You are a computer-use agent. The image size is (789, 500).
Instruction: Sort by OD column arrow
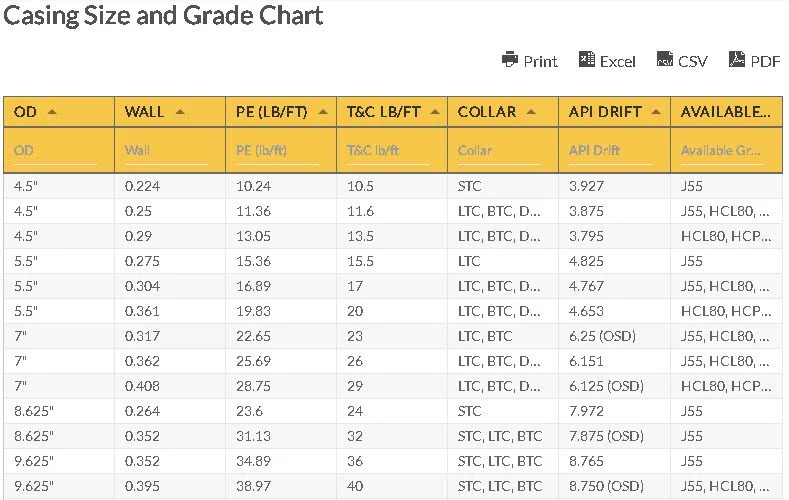(x=52, y=112)
